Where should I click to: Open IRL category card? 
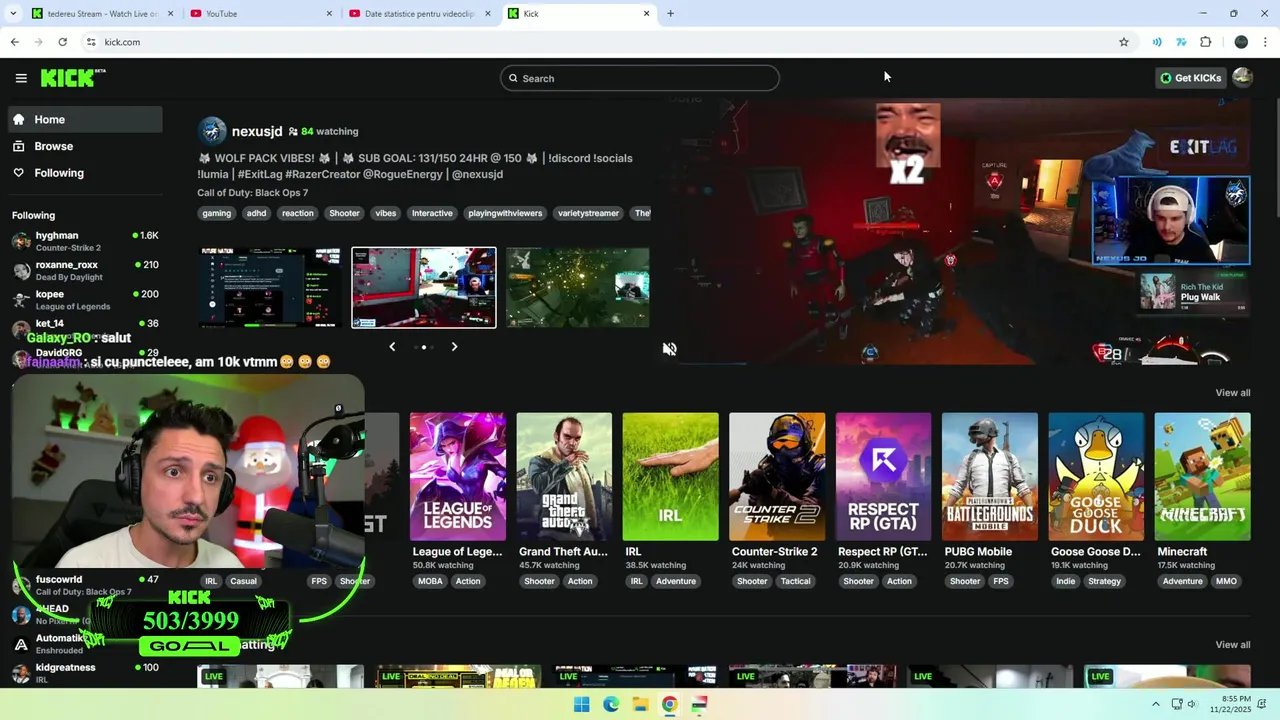point(670,477)
